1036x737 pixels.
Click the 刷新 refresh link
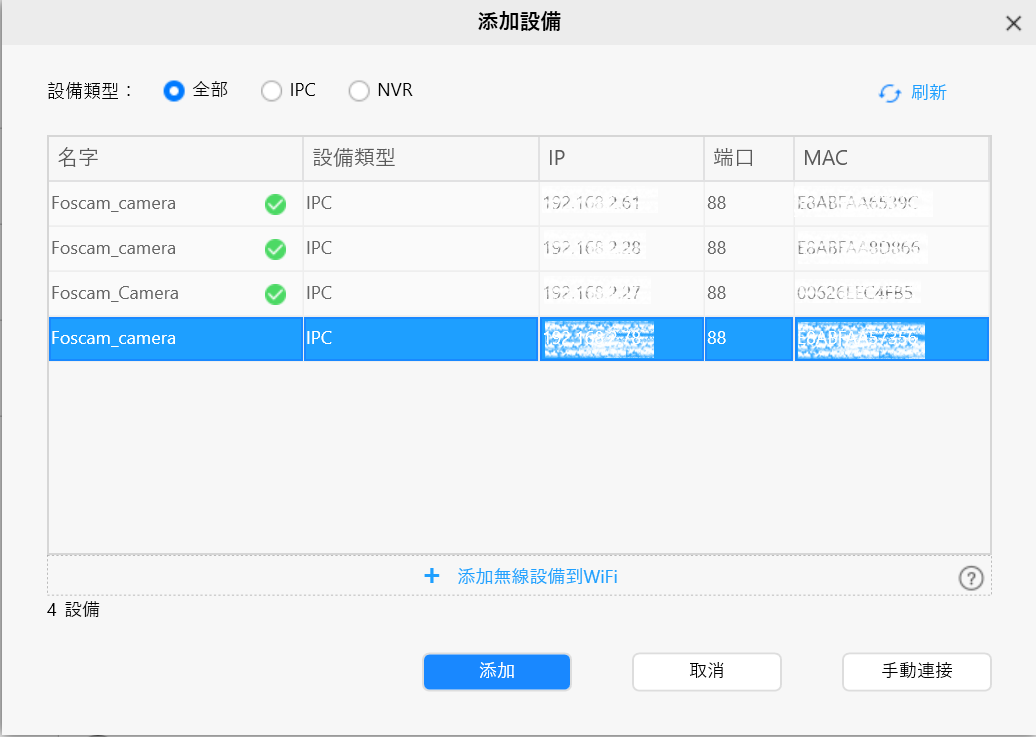(928, 93)
